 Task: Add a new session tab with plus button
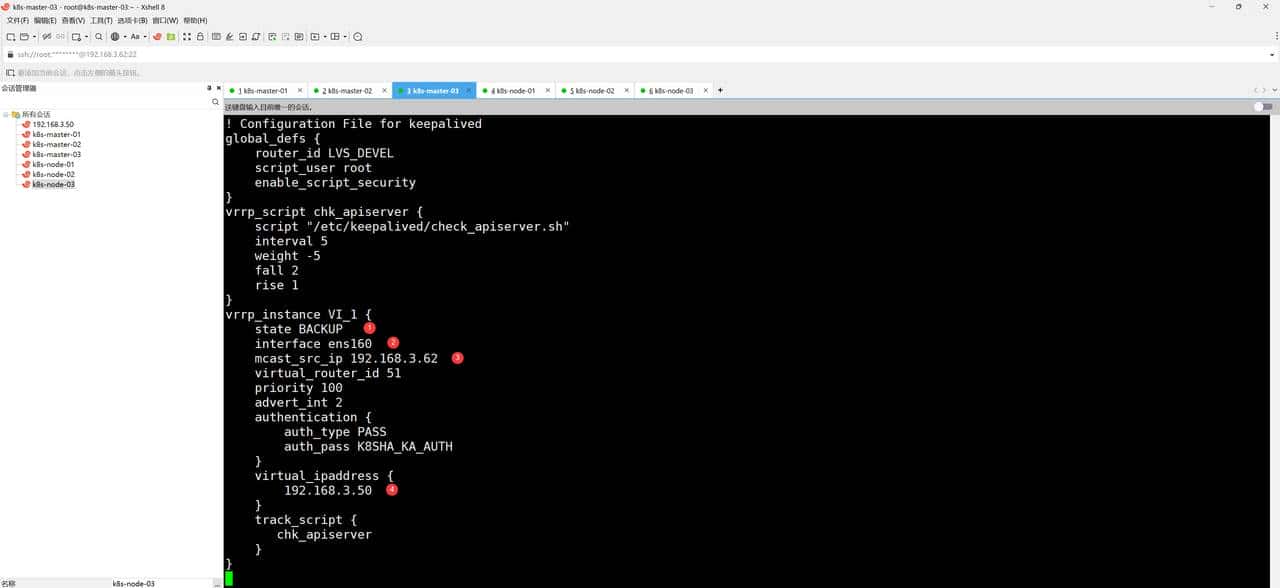(x=719, y=90)
